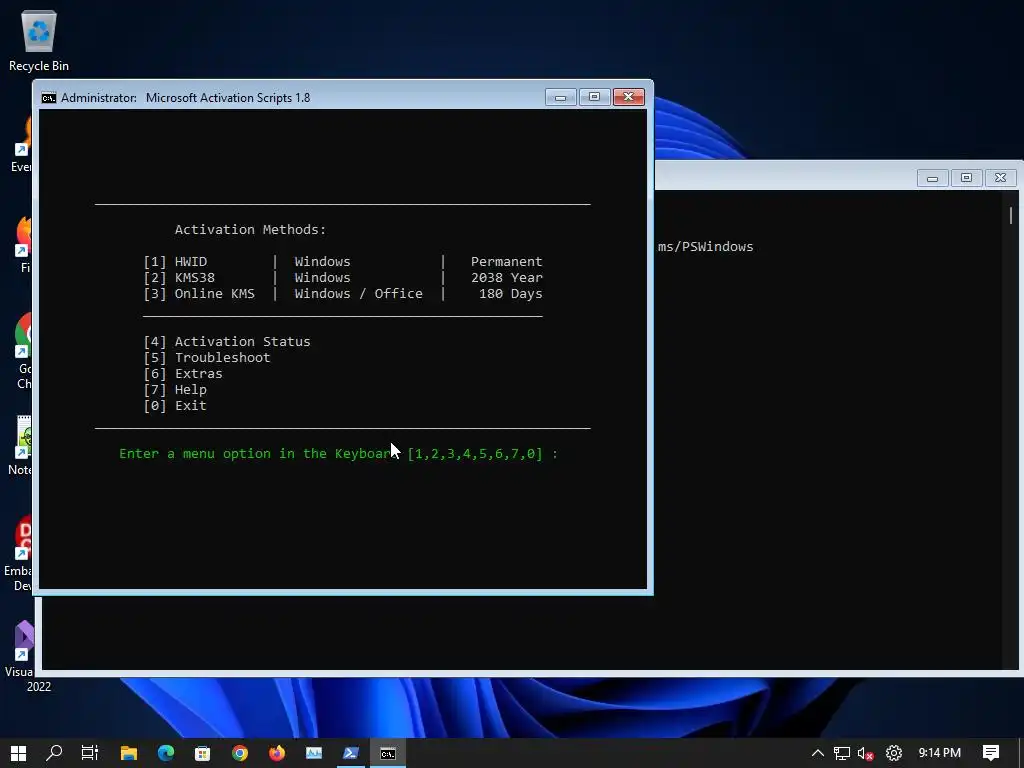Click the '[3] Online KMS' line

pyautogui.click(x=199, y=294)
